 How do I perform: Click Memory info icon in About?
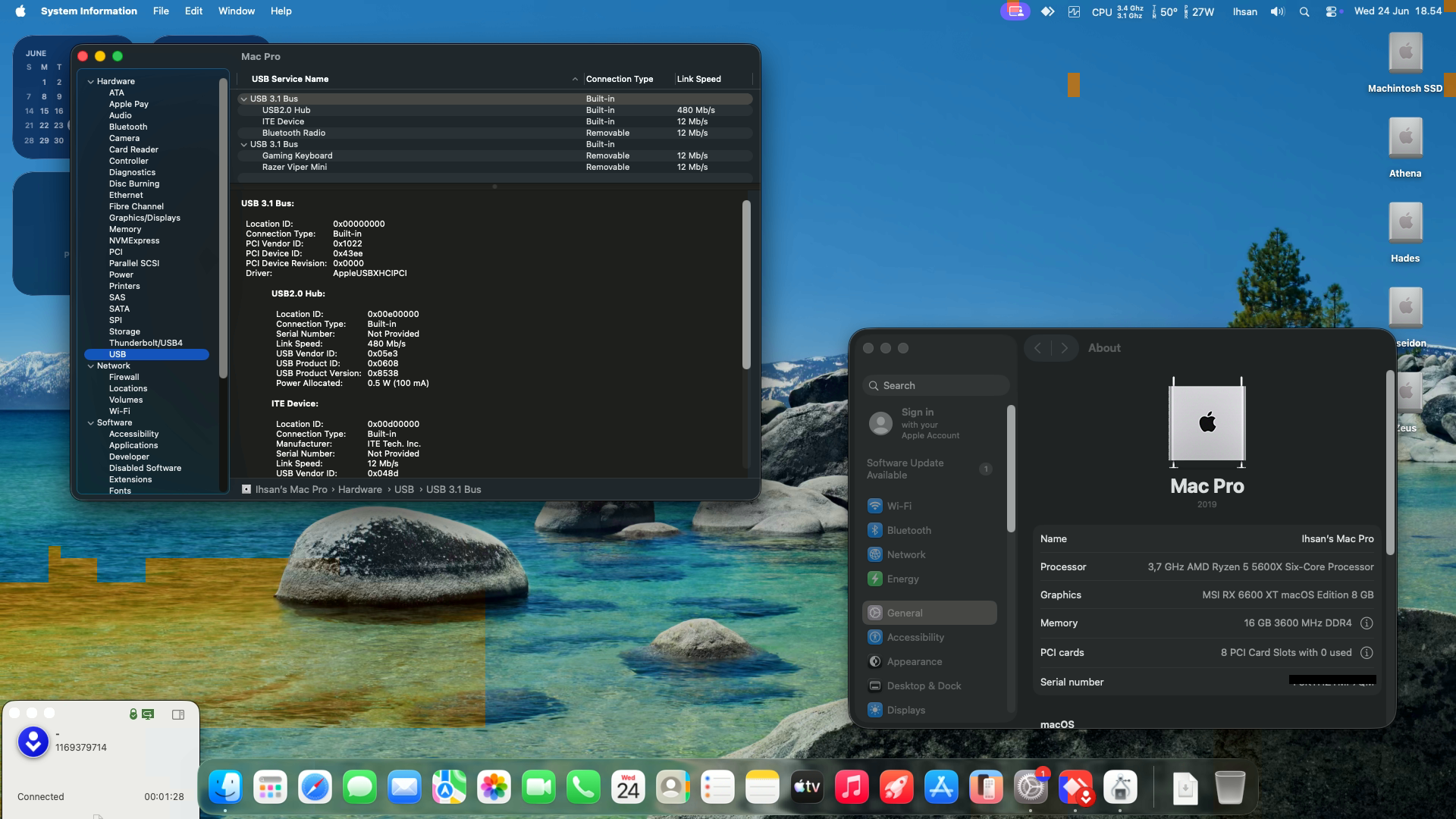1367,623
